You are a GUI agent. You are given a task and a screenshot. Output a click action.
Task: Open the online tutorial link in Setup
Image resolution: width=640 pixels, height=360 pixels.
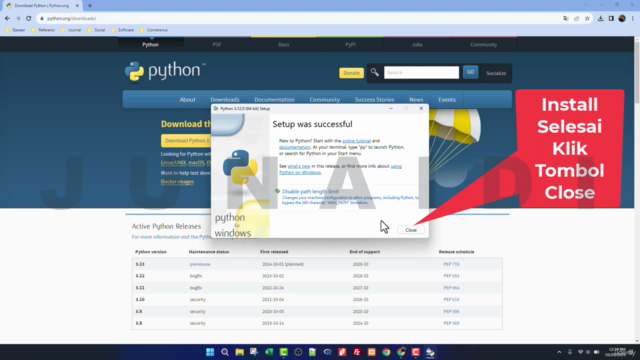356,141
